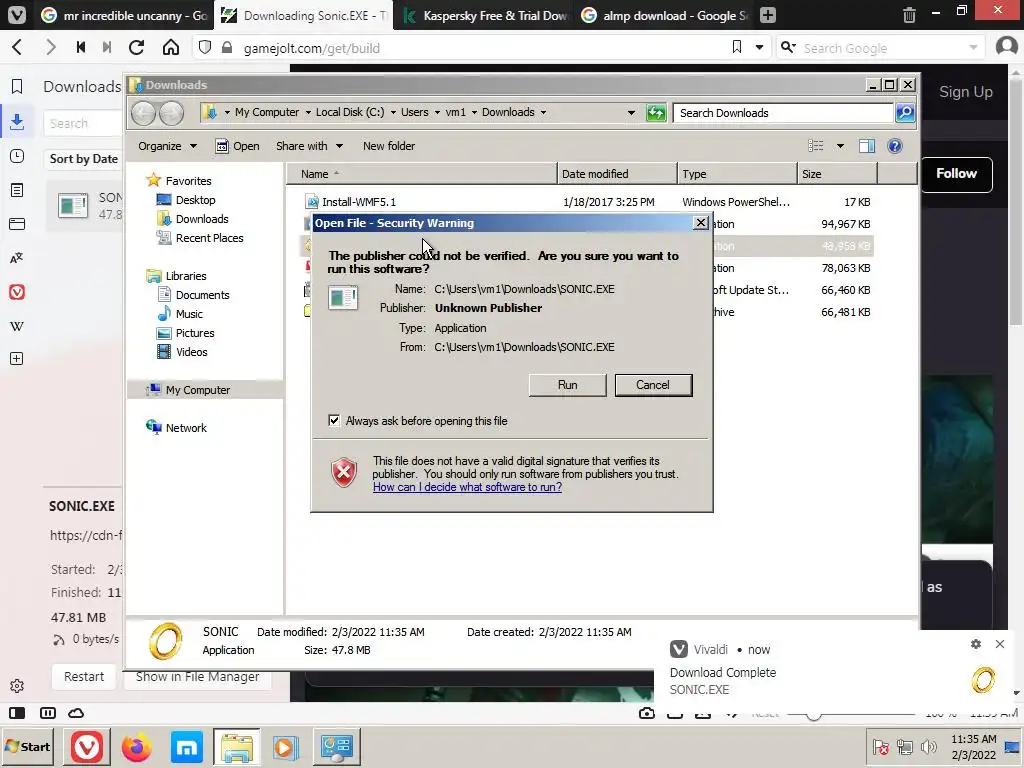1024x768 pixels.
Task: Go back in browser history
Action: click(x=18, y=47)
